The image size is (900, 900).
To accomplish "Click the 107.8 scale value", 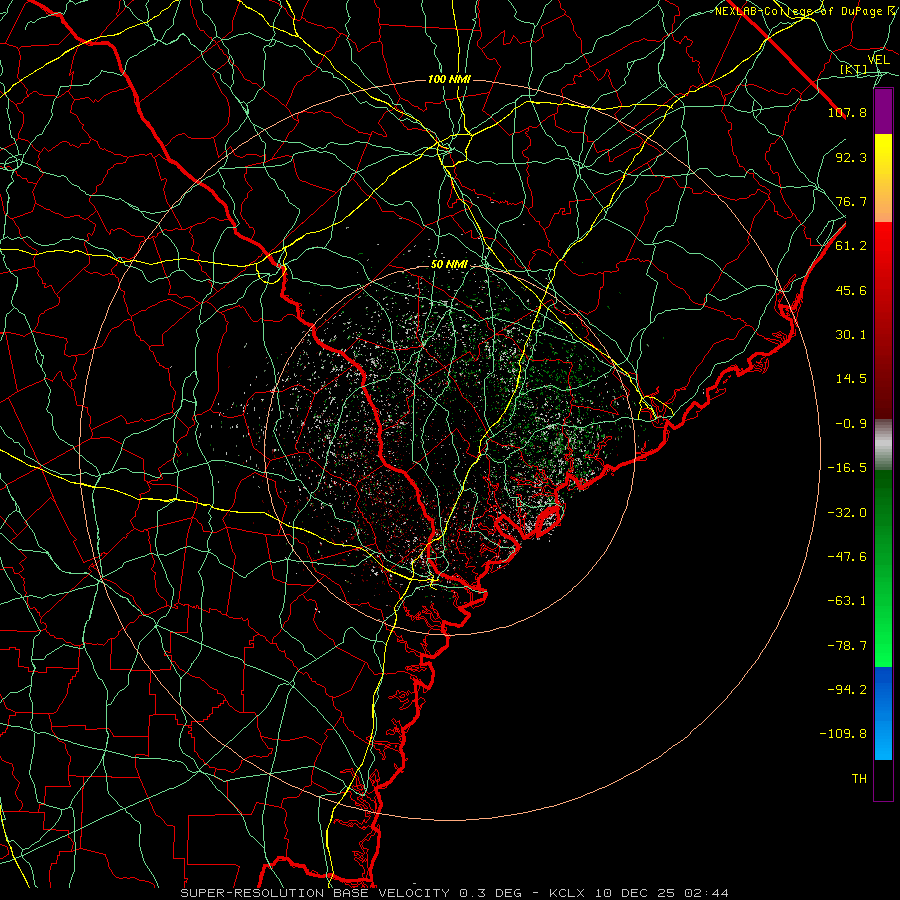I will pos(847,112).
